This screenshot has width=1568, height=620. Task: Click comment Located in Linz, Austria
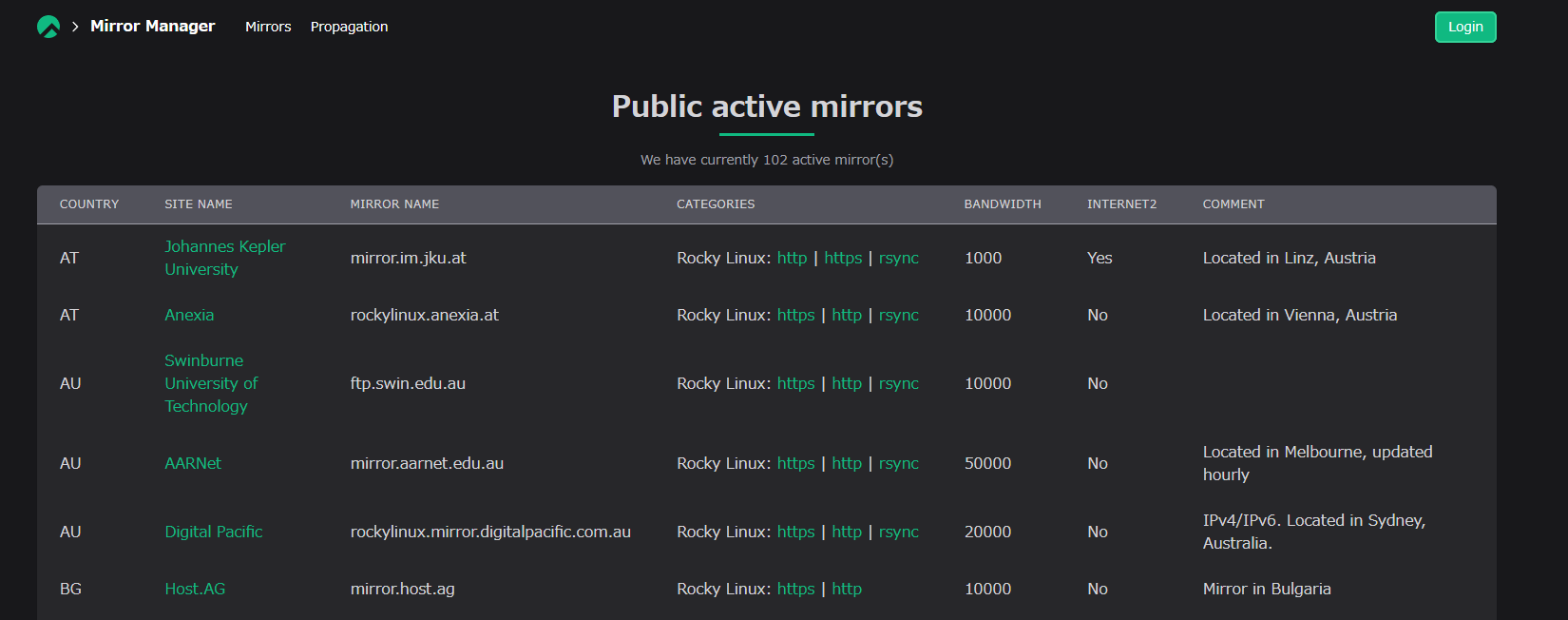click(1290, 258)
